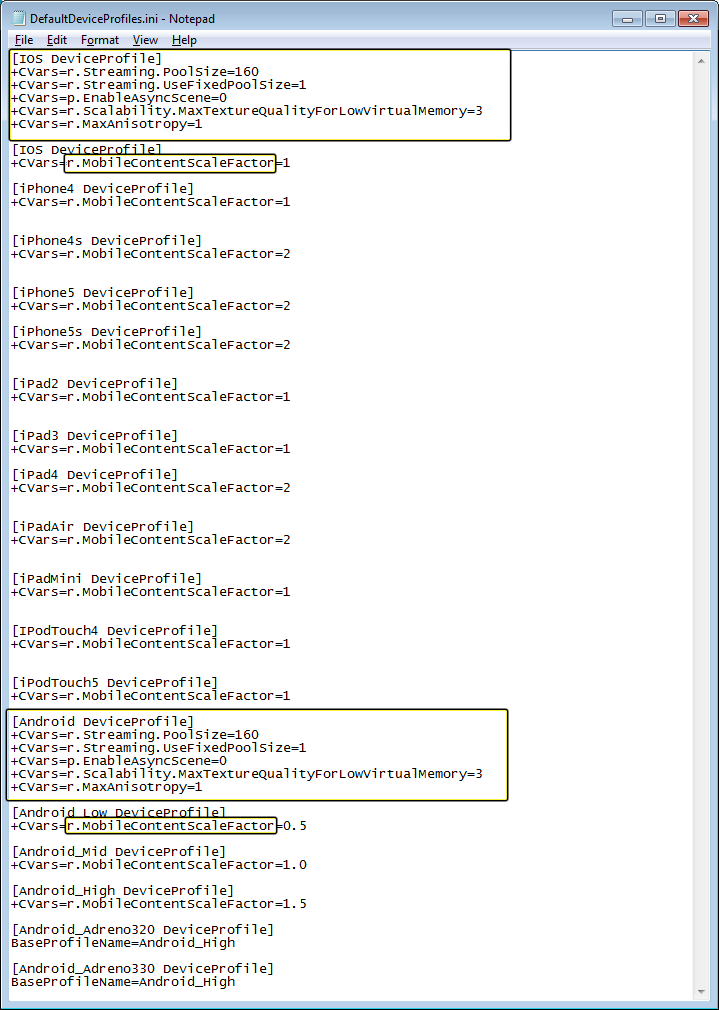The height and width of the screenshot is (1010, 719).
Task: Click the [iPad4 DeviceProfile] header line
Action: click(95, 475)
